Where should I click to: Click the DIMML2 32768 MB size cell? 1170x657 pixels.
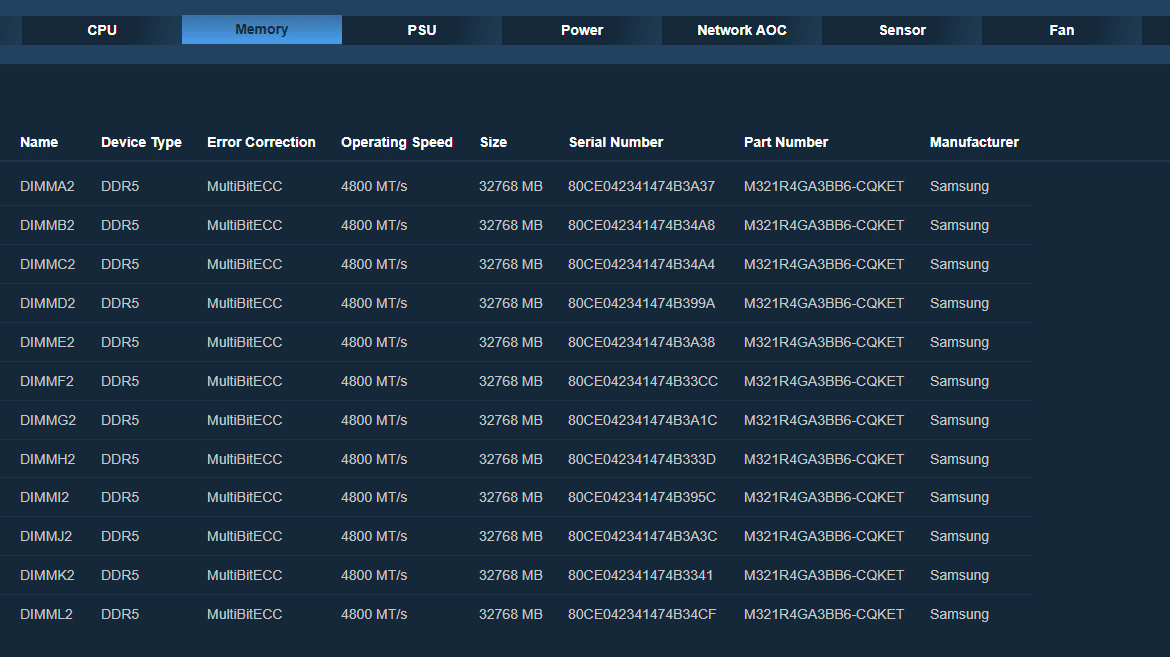(510, 614)
